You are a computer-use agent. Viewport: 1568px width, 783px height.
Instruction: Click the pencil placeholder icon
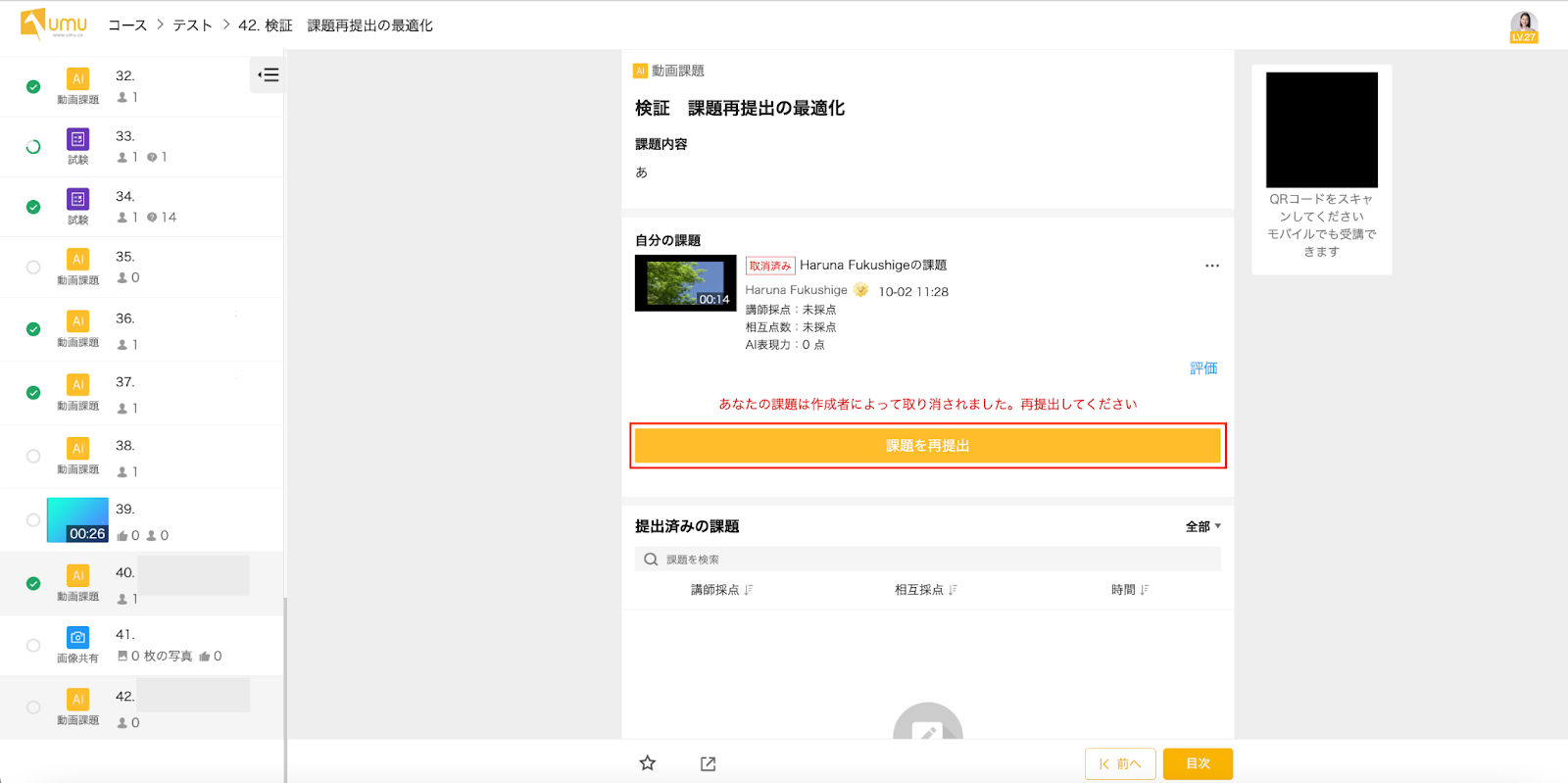(927, 725)
